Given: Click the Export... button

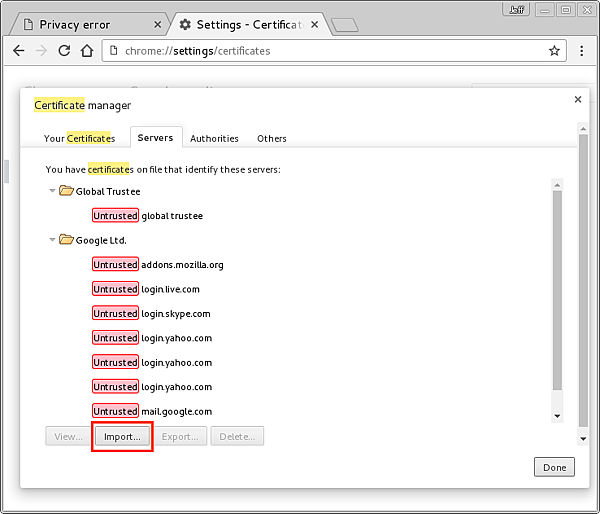Looking at the screenshot, I should pos(180,436).
